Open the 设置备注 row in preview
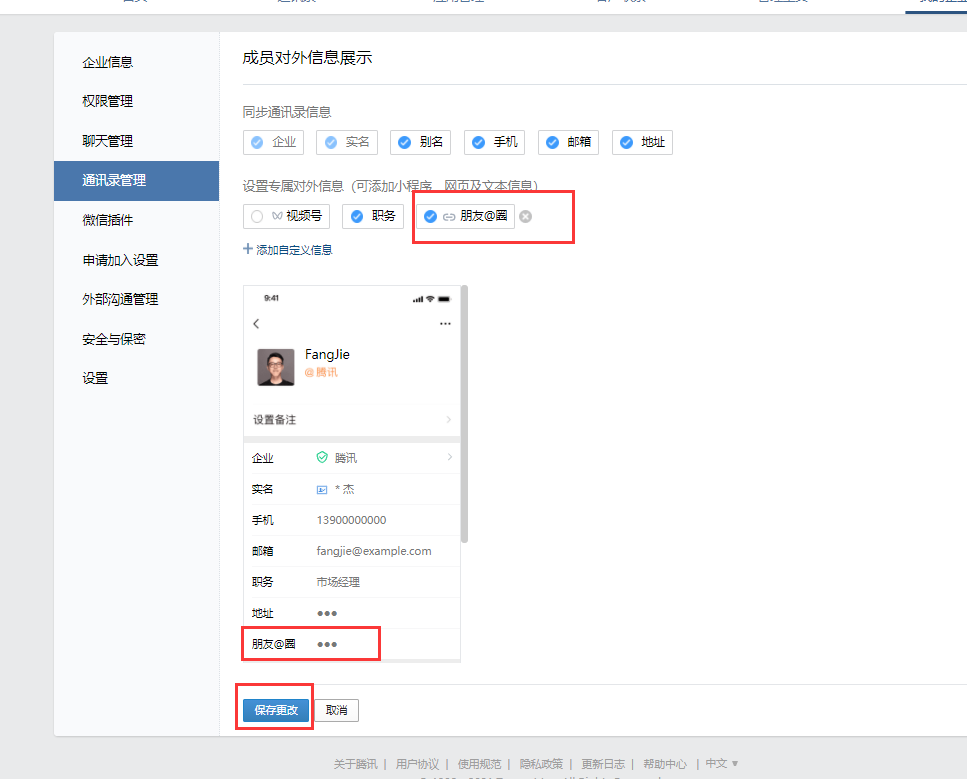967x779 pixels. pyautogui.click(x=352, y=419)
